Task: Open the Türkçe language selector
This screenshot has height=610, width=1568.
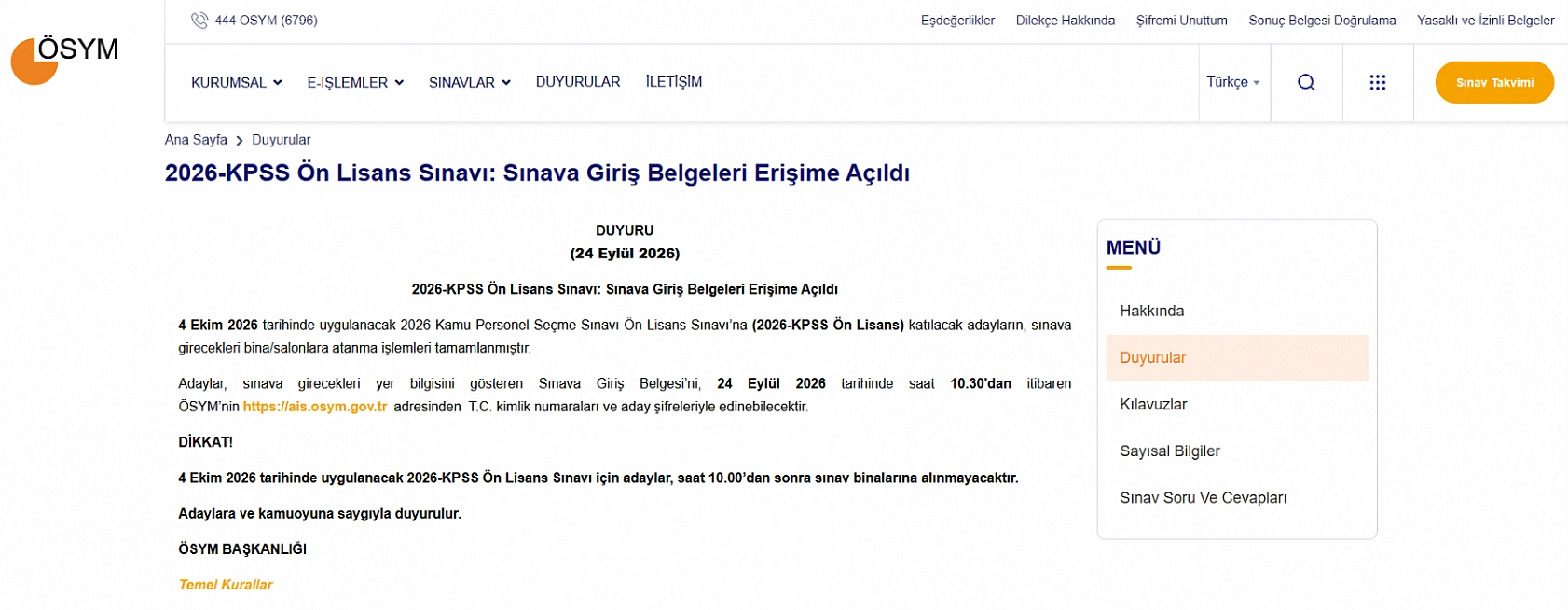Action: 1232,82
